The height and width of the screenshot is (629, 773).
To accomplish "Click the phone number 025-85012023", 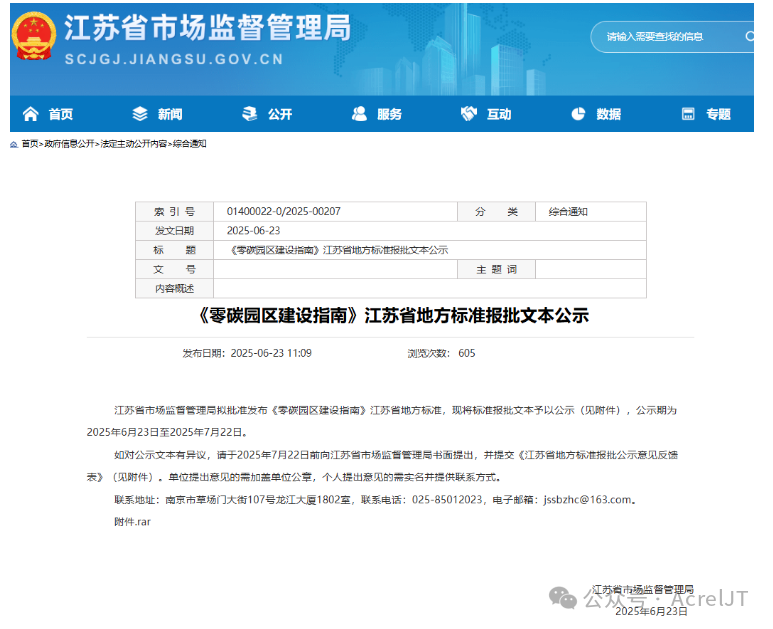I will (x=447, y=500).
